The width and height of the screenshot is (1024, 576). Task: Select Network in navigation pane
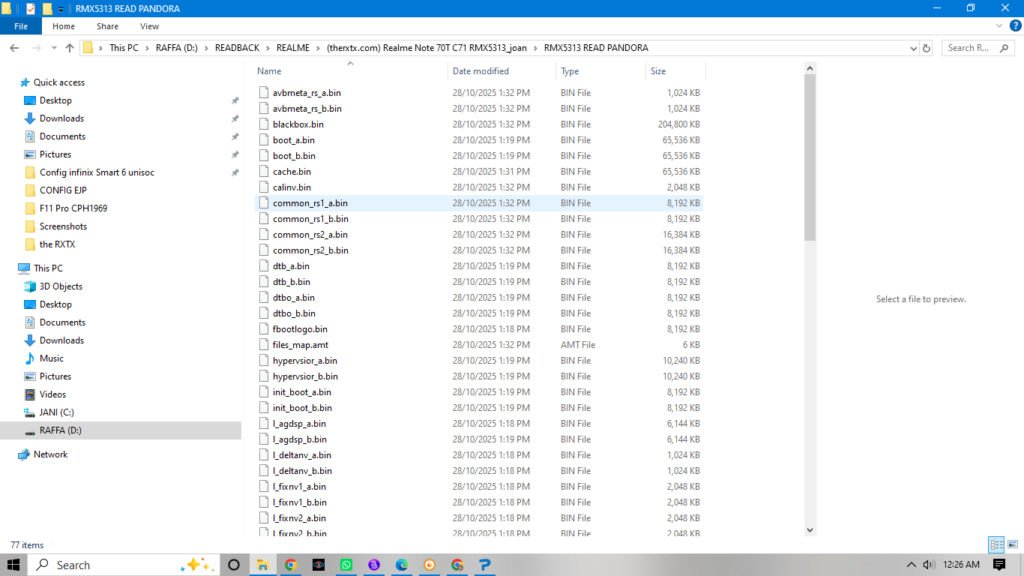point(50,455)
